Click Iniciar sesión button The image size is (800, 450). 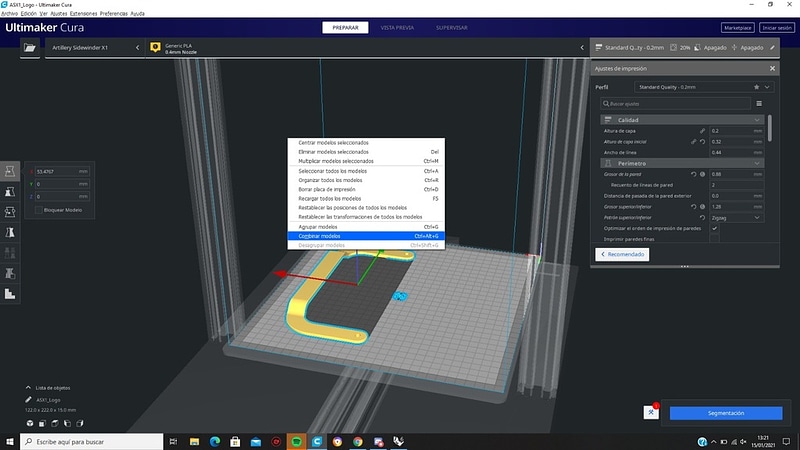coord(777,28)
